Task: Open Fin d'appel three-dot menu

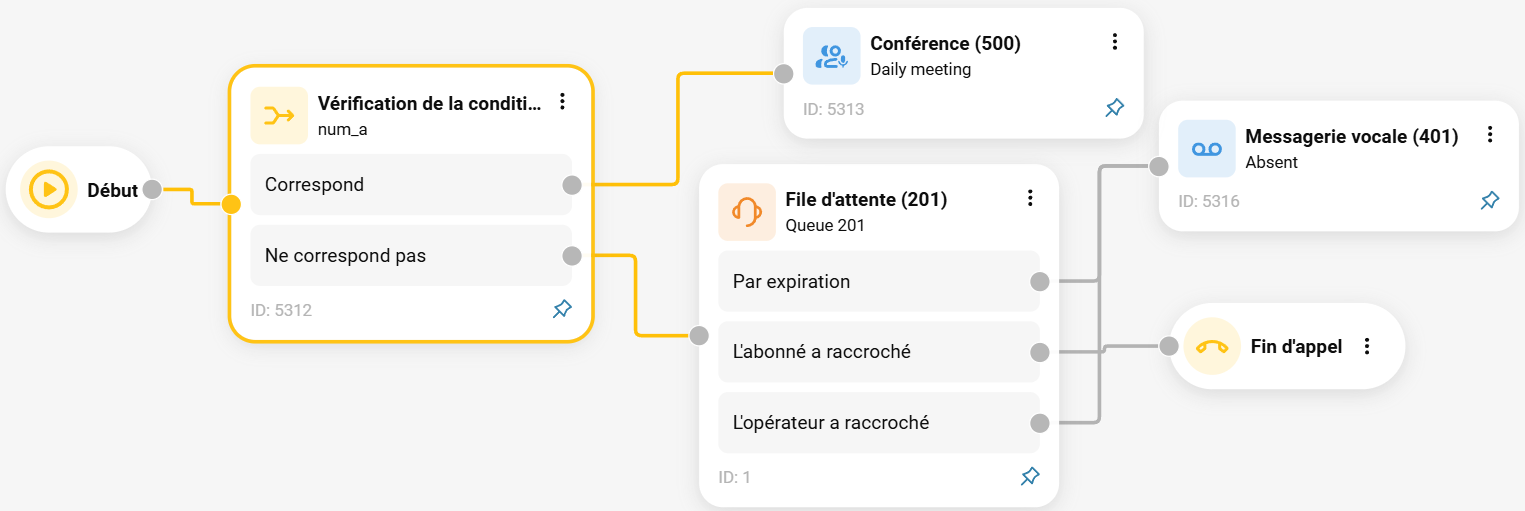Action: coord(1367,346)
